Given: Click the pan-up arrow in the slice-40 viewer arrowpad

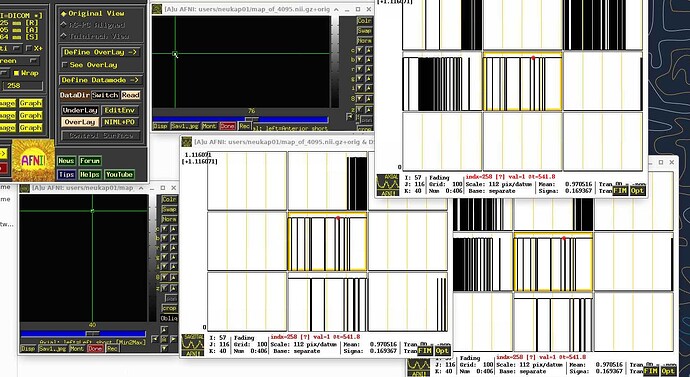Looking at the screenshot, I should tap(164, 329).
